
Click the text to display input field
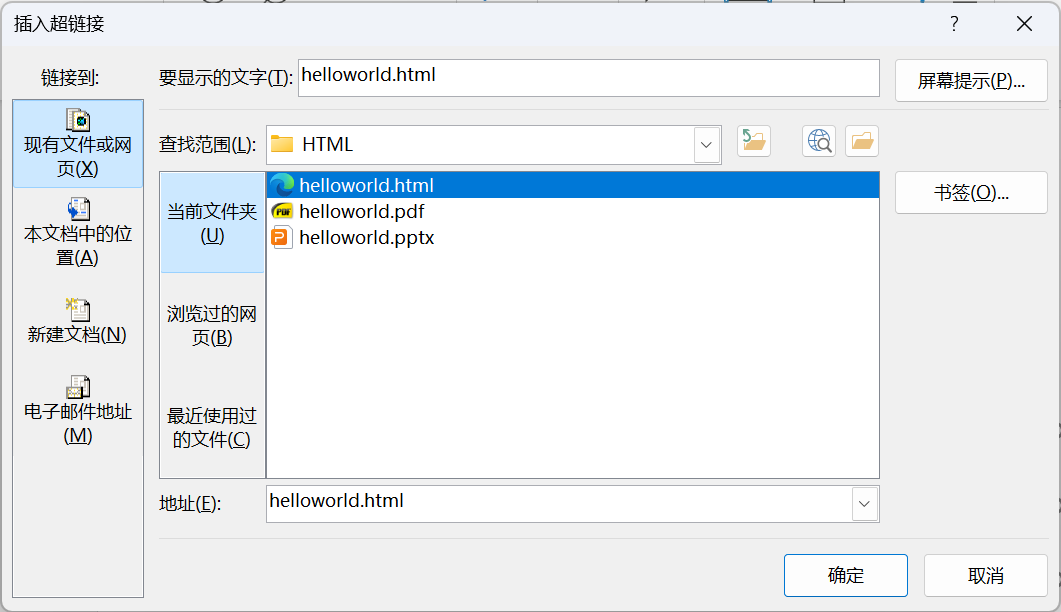coord(589,78)
